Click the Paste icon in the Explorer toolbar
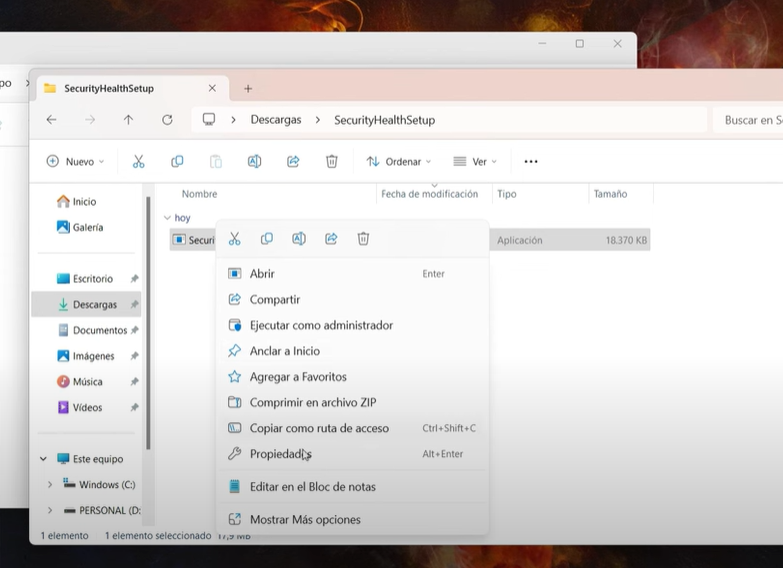Viewport: 783px width, 568px height. pyautogui.click(x=216, y=161)
